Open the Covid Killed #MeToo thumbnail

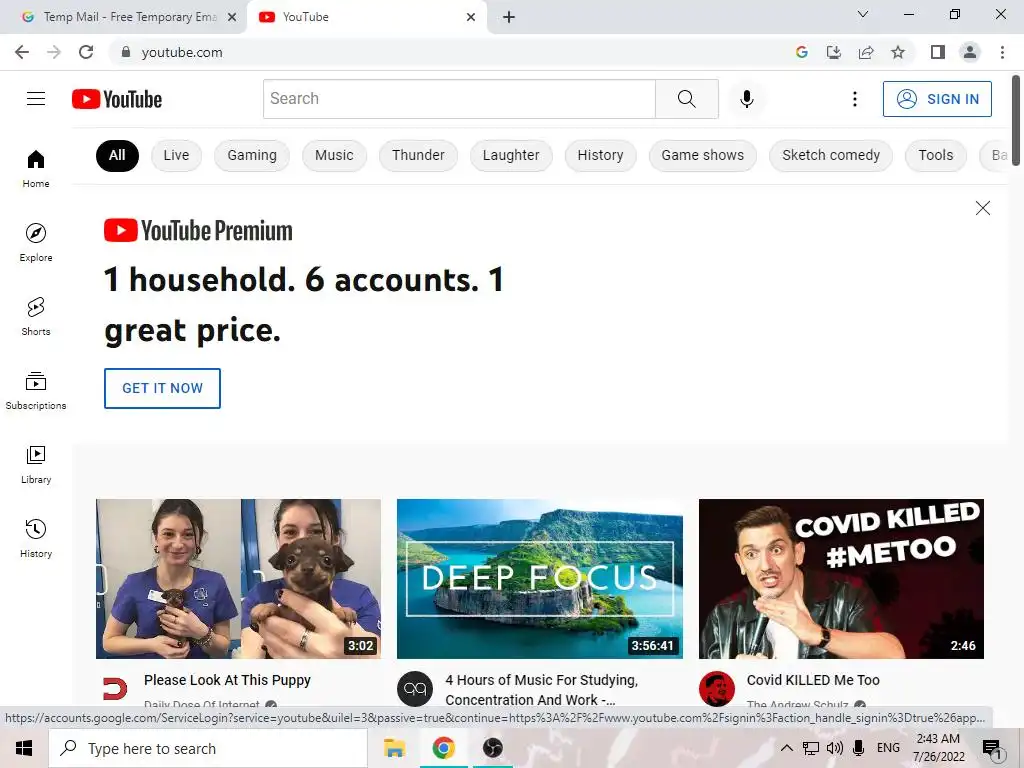[841, 579]
